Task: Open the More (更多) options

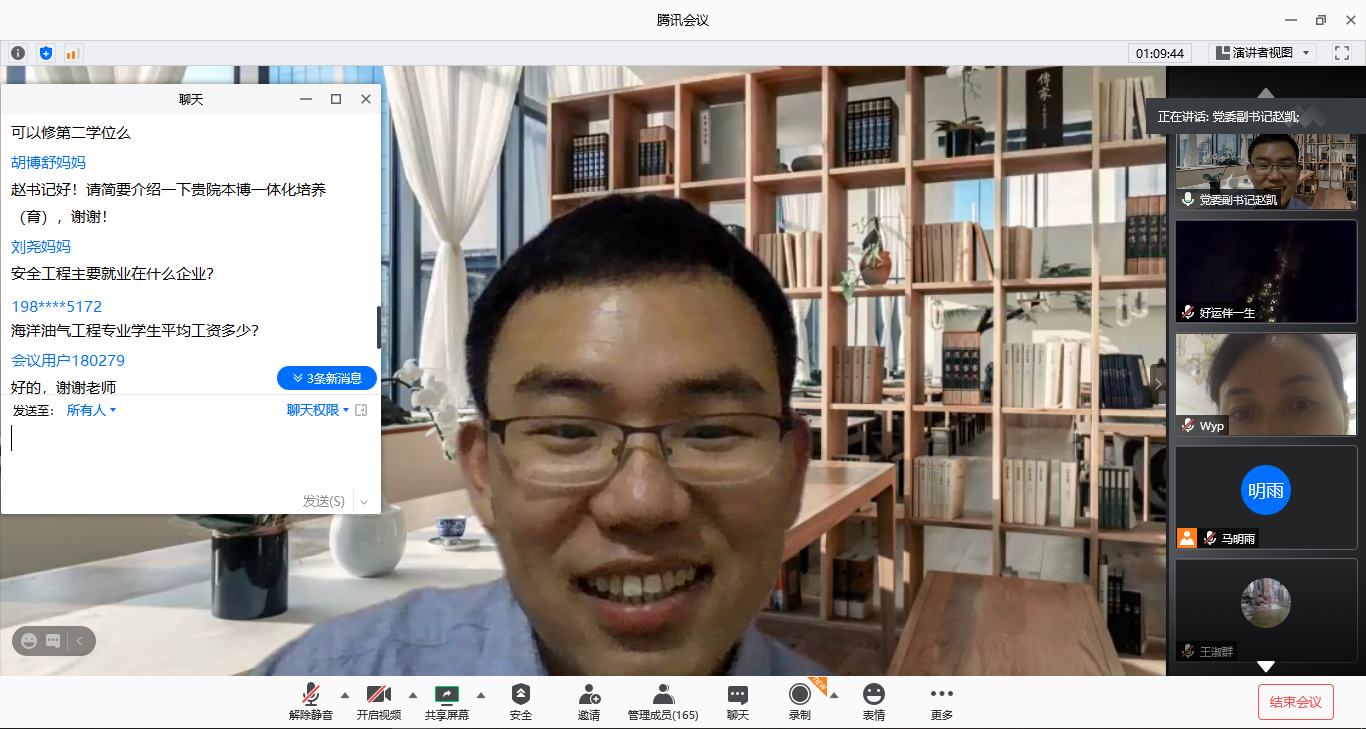Action: tap(941, 701)
